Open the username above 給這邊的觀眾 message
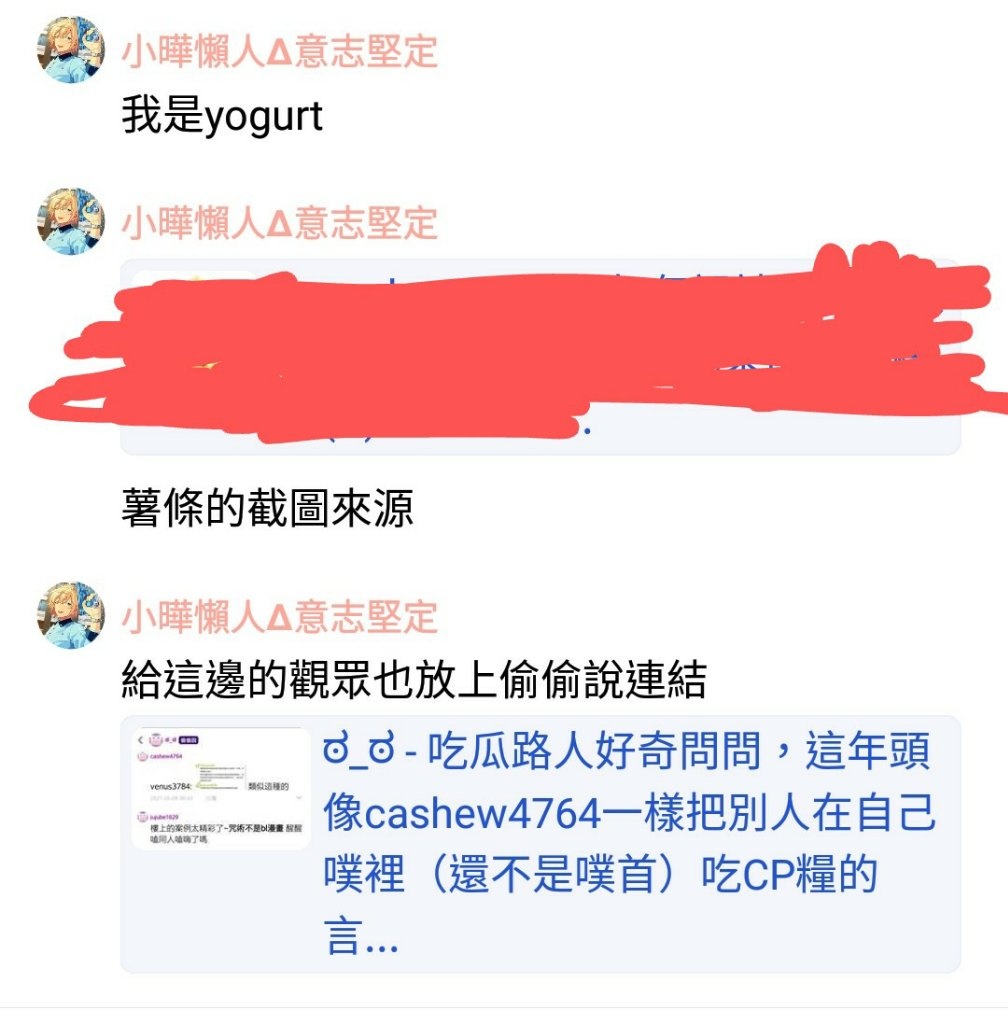The image size is (1008, 1024). click(x=279, y=616)
